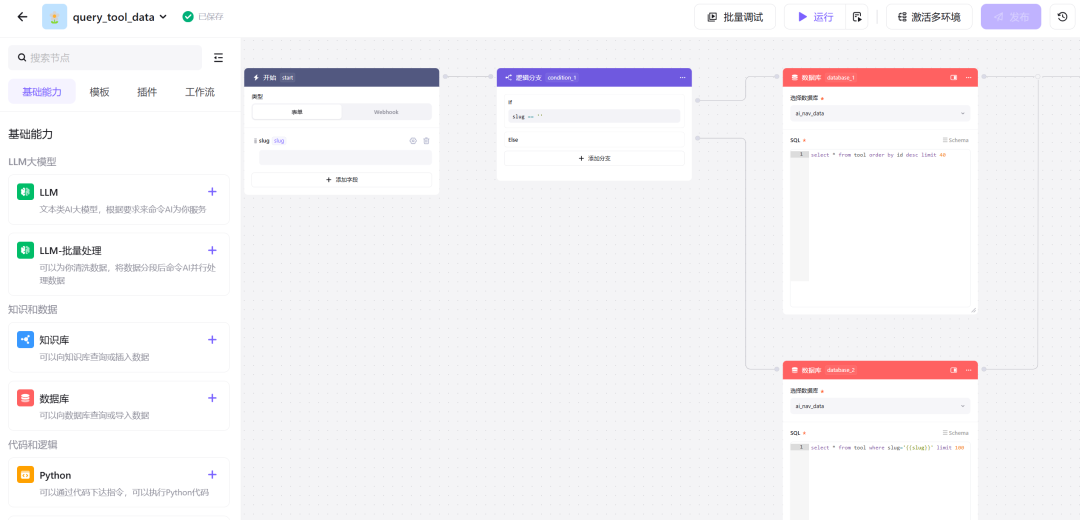Add an LLM node with plus
This screenshot has width=1080, height=520.
click(212, 191)
